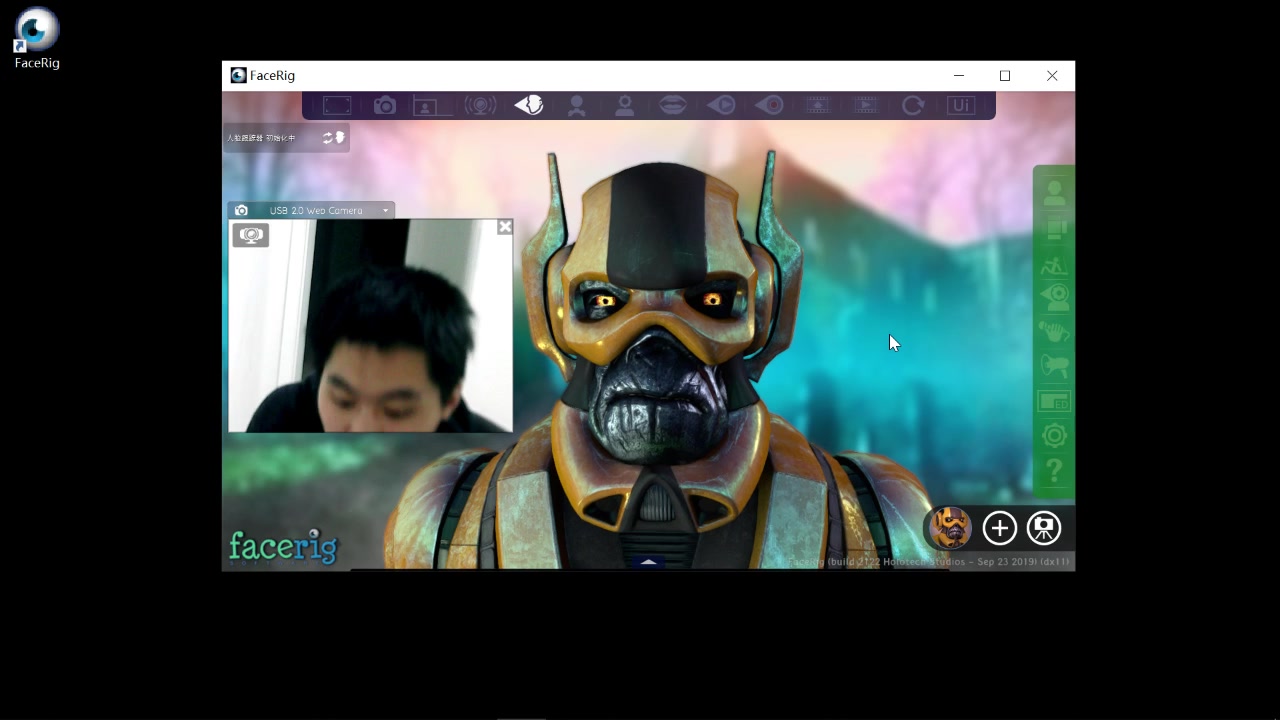Minimize the FaceRig window
The image size is (1280, 720).
[x=959, y=76]
